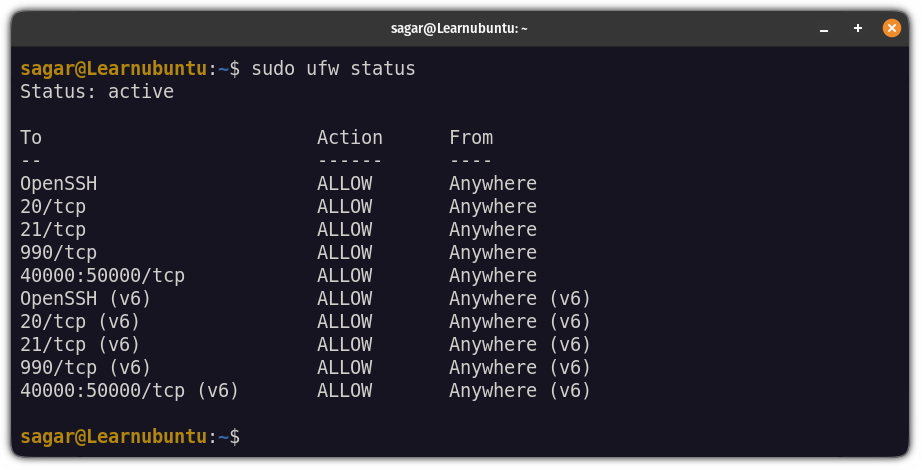The width and height of the screenshot is (922, 470).
Task: Click the 40000:50000/tcp rule without v6
Action: (102, 275)
